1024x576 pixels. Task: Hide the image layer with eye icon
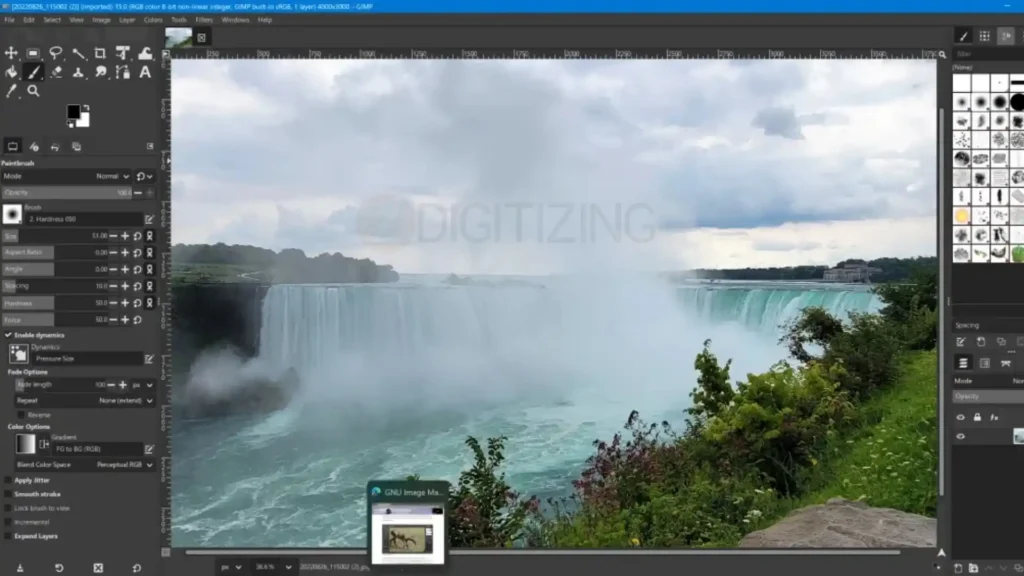click(961, 436)
